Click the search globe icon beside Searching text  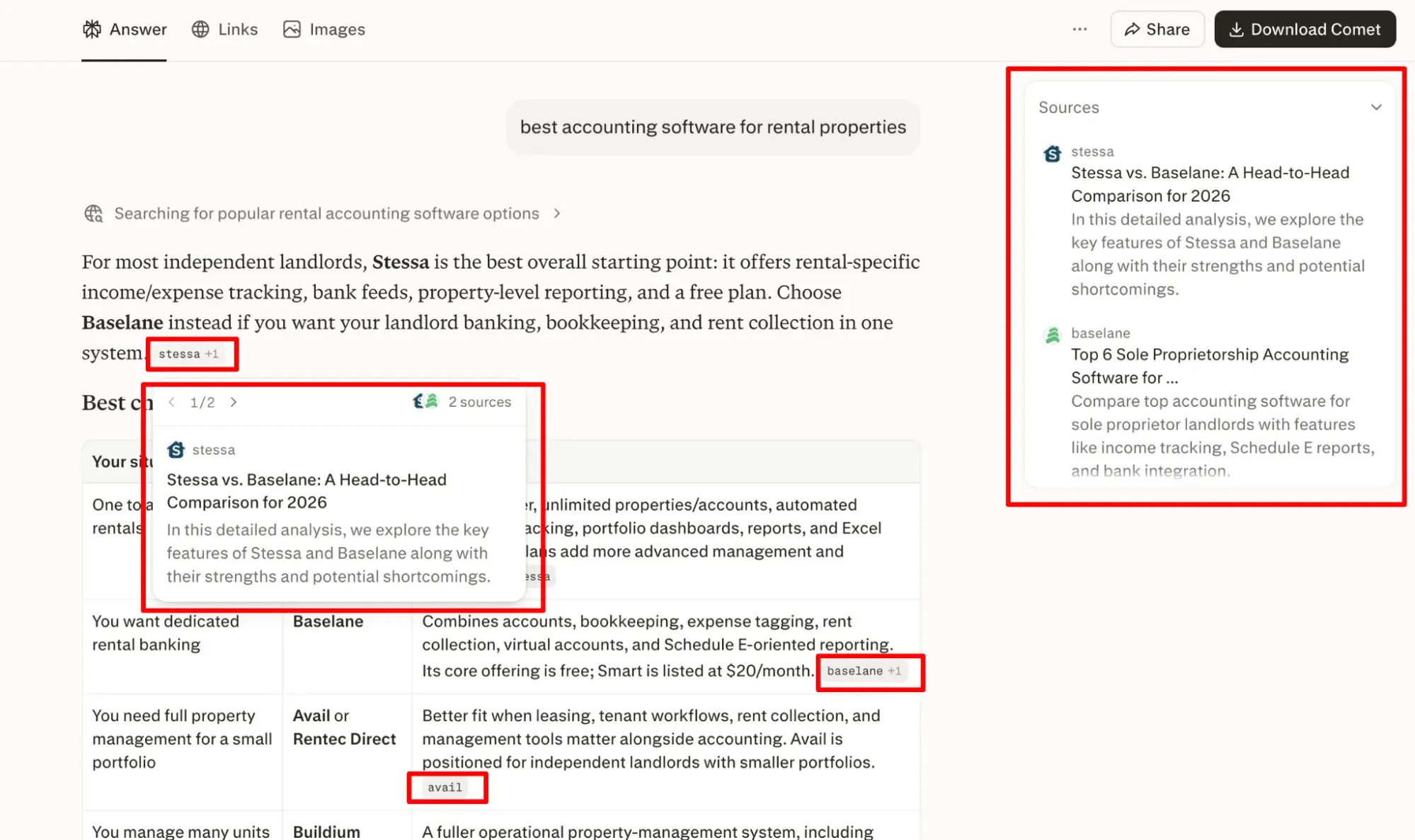(x=93, y=213)
